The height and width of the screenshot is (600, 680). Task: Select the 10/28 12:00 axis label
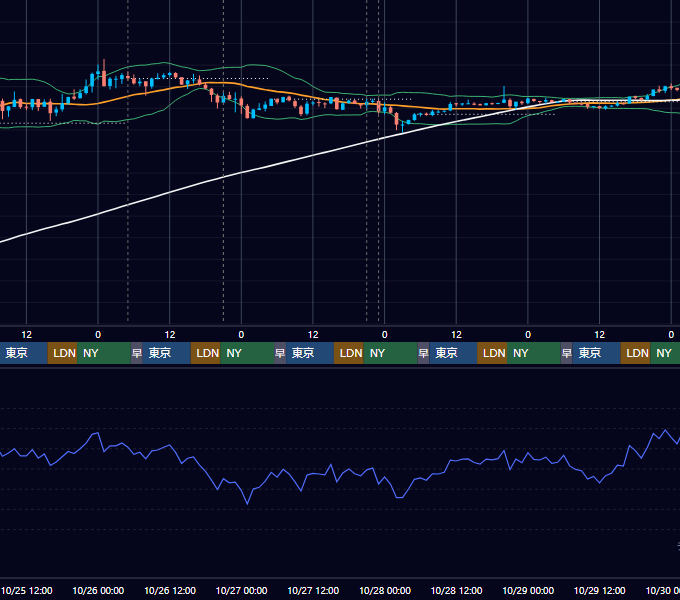[456, 590]
